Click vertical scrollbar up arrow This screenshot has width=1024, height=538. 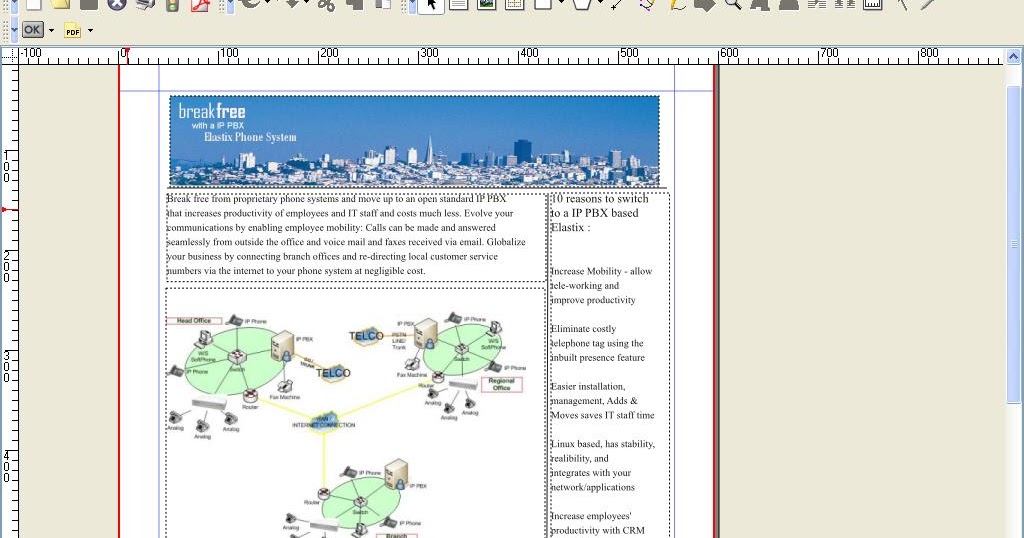[1014, 56]
